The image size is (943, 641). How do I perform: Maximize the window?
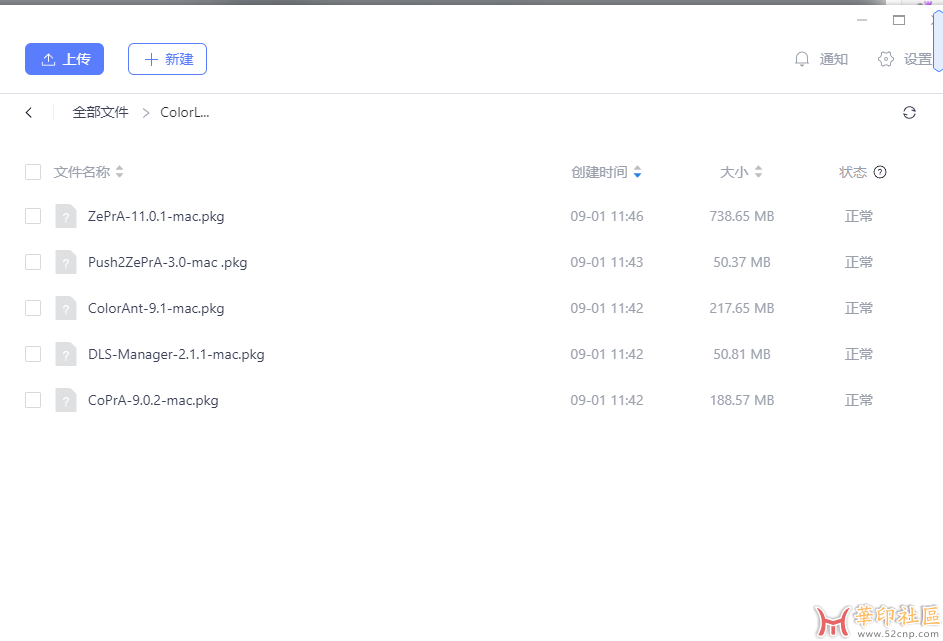click(899, 20)
